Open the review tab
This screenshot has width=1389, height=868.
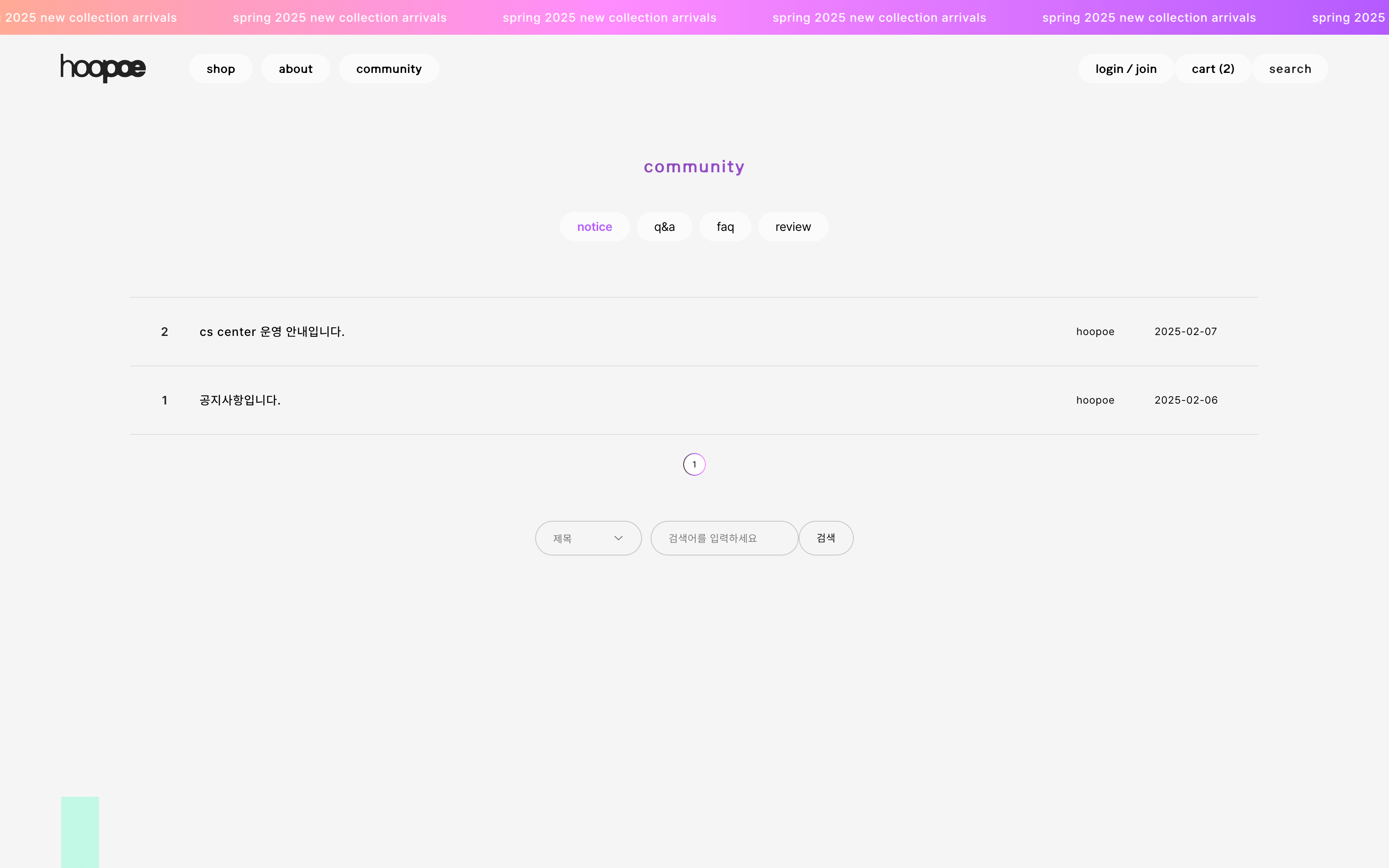tap(793, 227)
